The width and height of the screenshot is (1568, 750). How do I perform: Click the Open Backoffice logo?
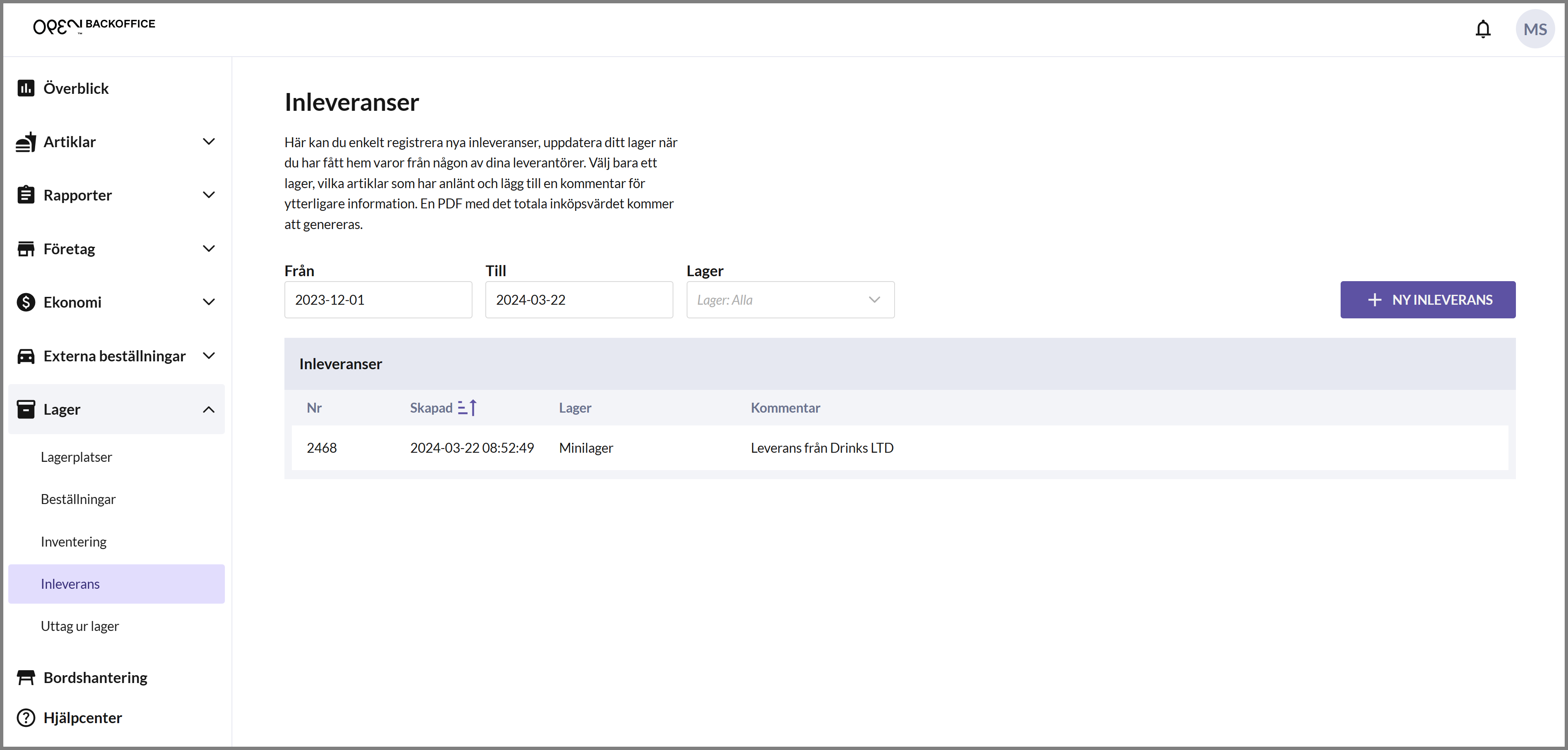[x=94, y=26]
